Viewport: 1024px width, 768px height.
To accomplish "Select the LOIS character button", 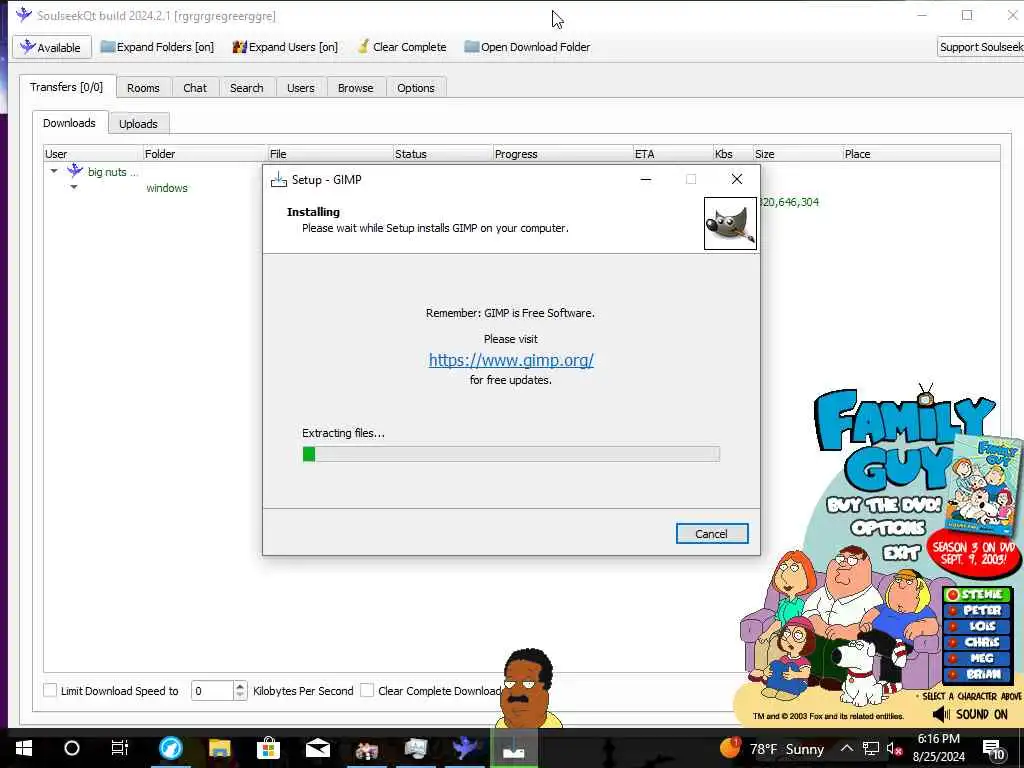I will click(x=977, y=626).
